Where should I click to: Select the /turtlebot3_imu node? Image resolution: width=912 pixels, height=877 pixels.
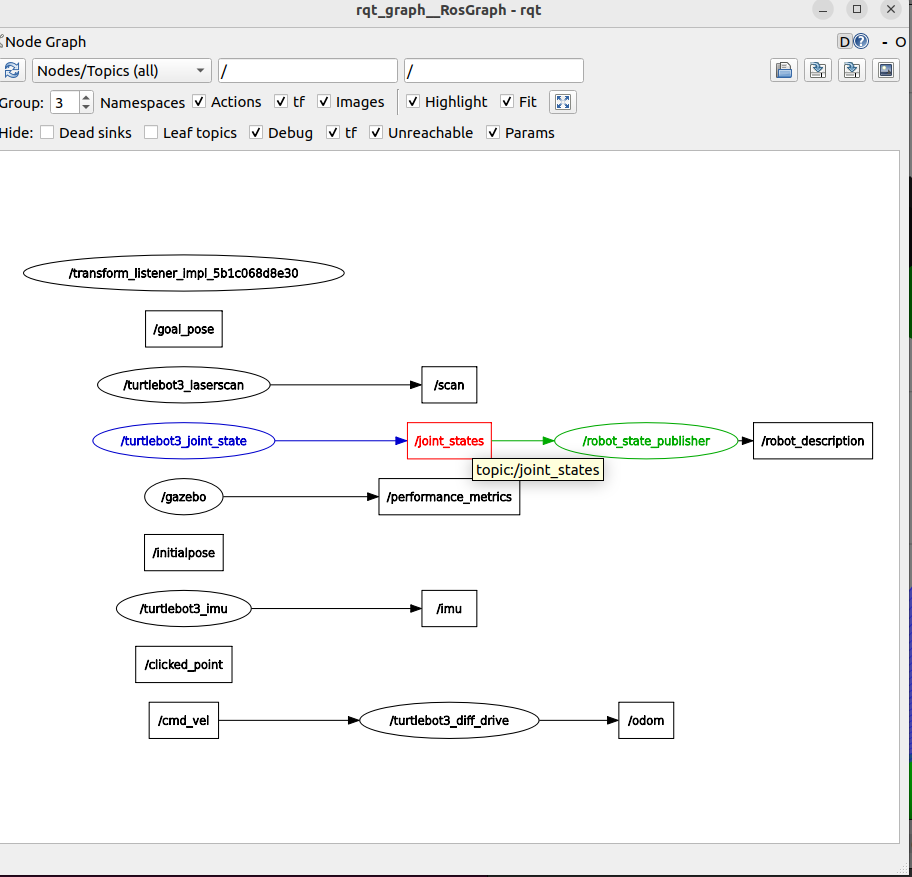pyautogui.click(x=184, y=608)
